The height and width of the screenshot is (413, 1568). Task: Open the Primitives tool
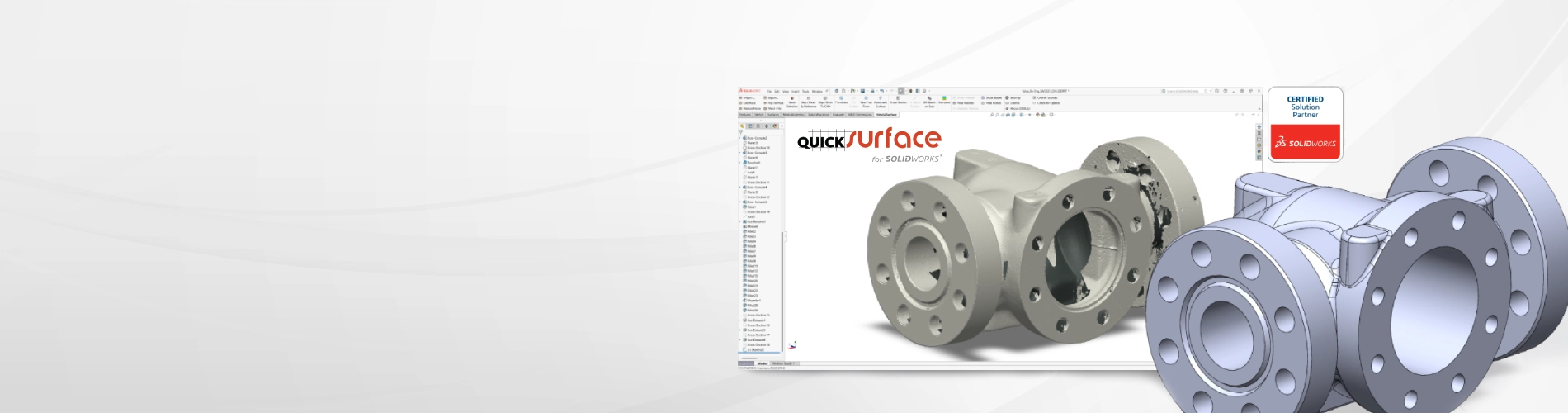[x=841, y=100]
